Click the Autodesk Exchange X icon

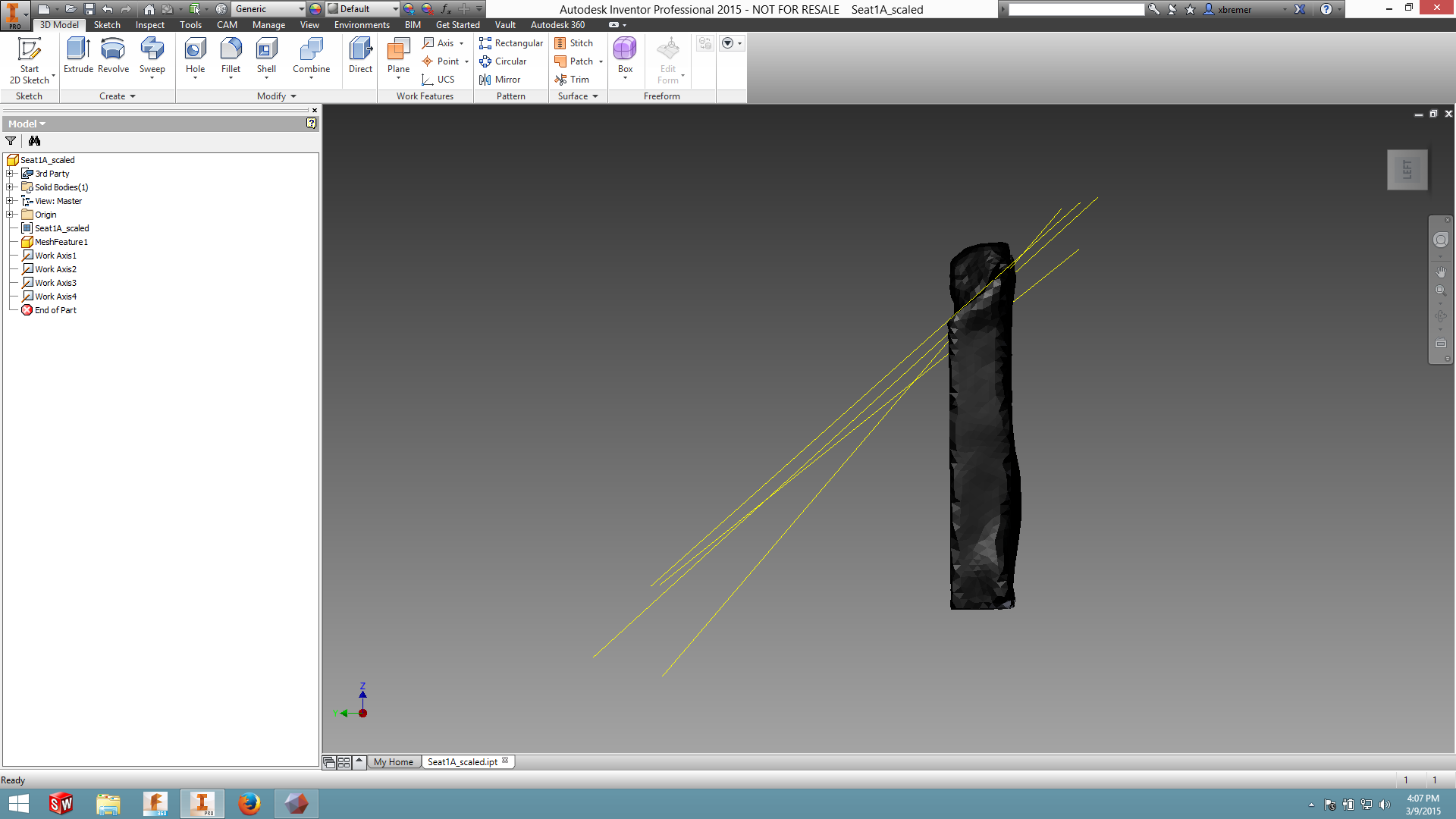coord(1300,9)
